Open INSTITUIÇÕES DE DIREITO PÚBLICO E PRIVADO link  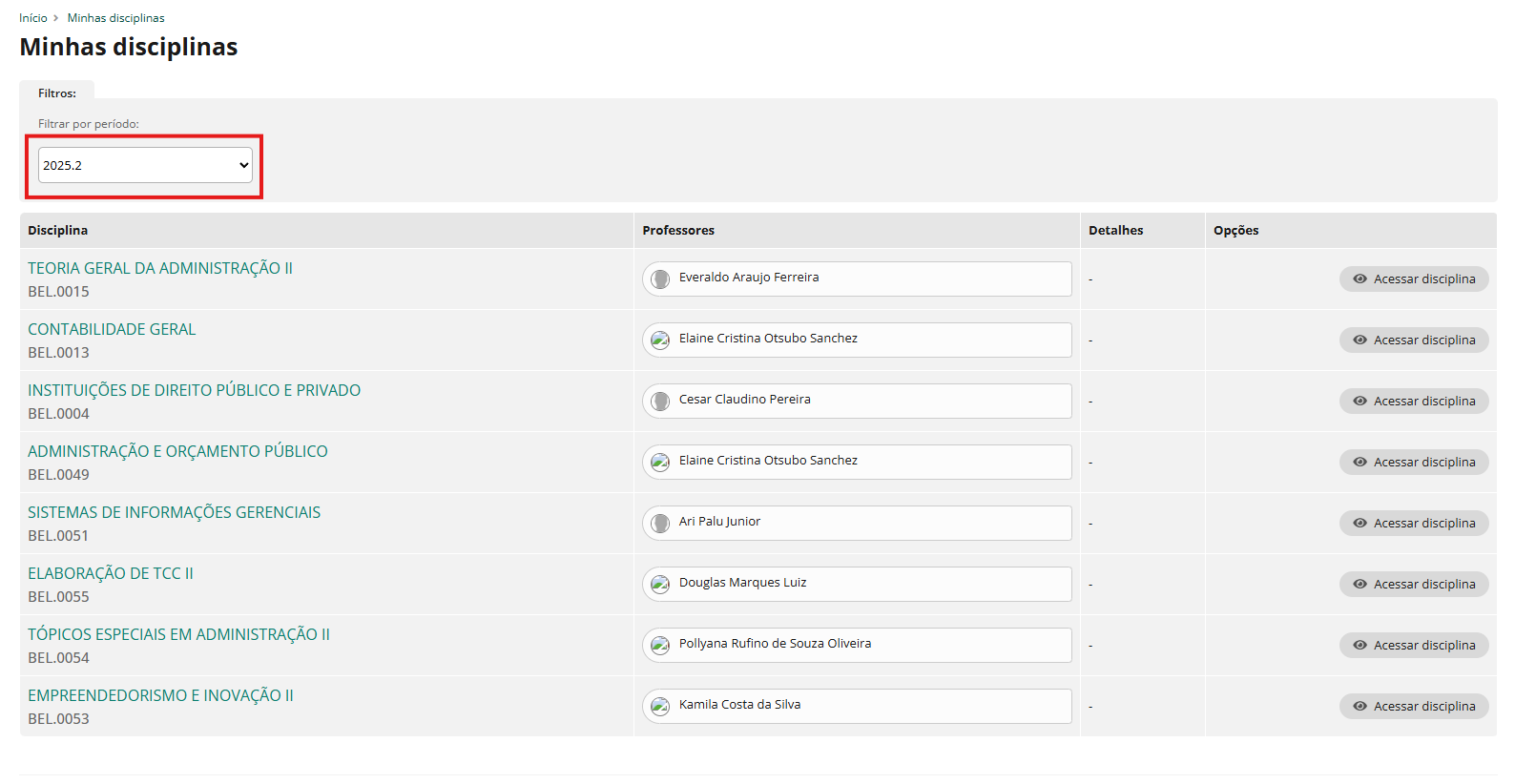[194, 391]
